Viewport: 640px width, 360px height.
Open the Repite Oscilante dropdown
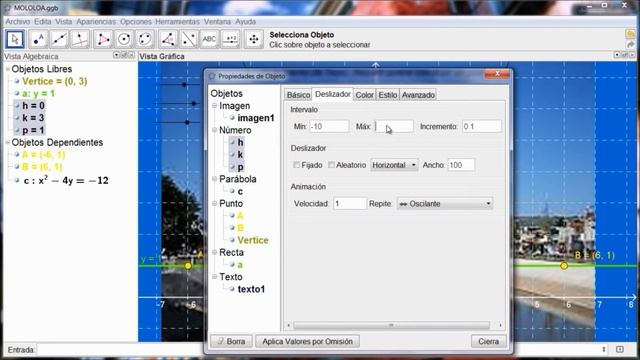click(x=445, y=204)
